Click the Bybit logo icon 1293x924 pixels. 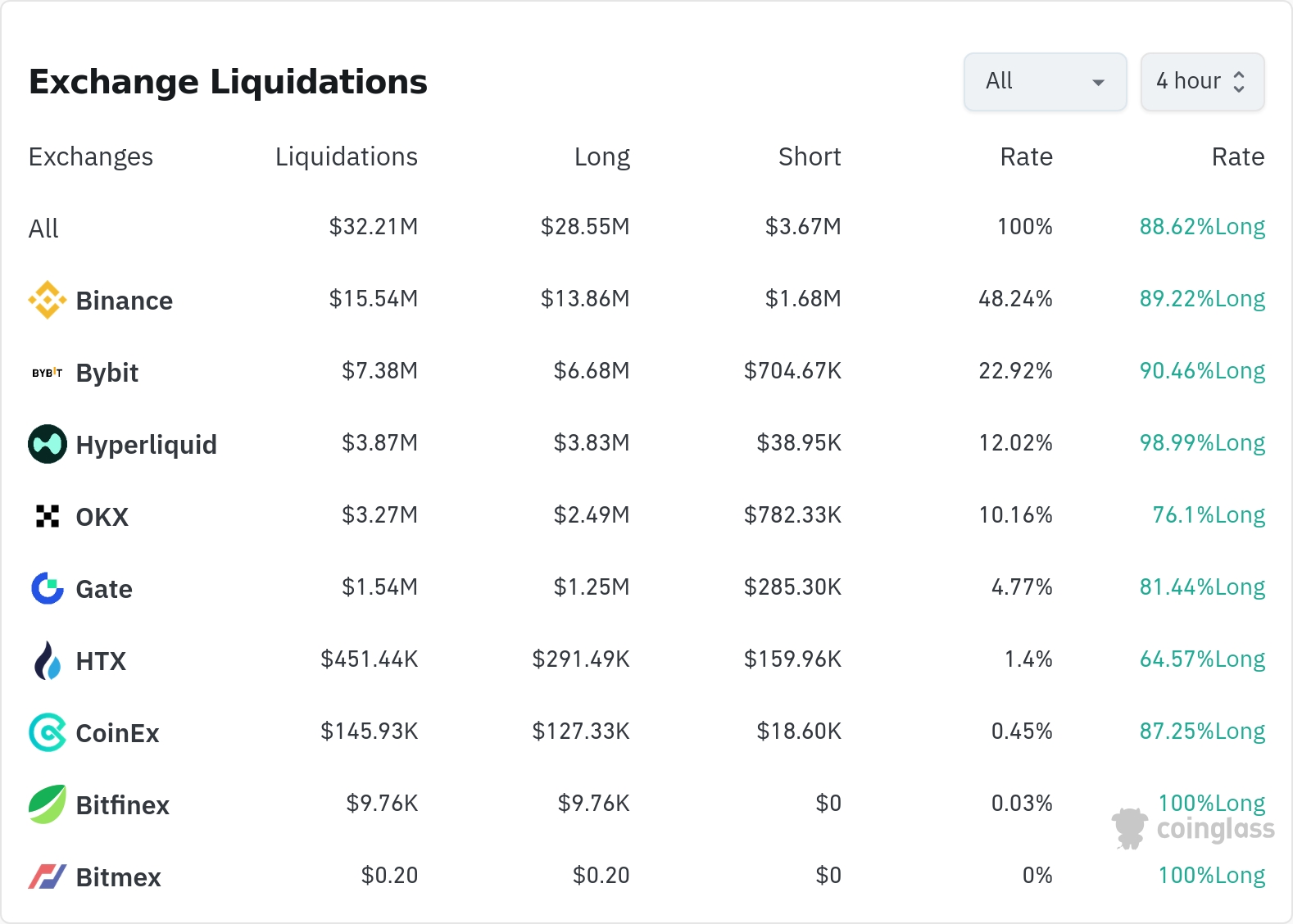[48, 373]
